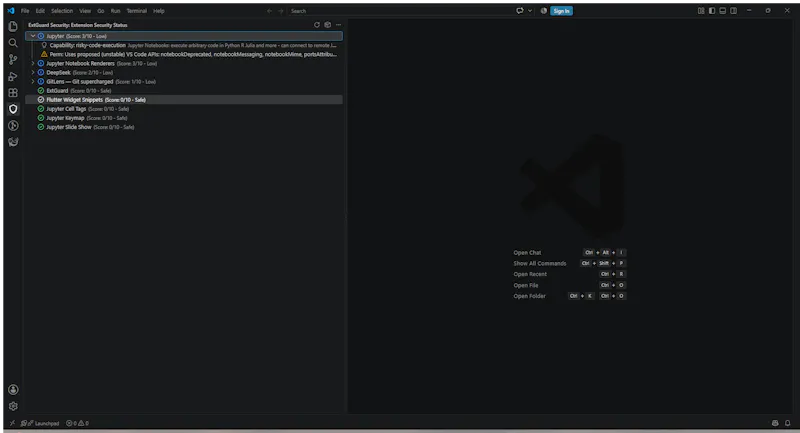Open the panel's more actions ellipsis
This screenshot has width=800, height=433.
click(338, 24)
